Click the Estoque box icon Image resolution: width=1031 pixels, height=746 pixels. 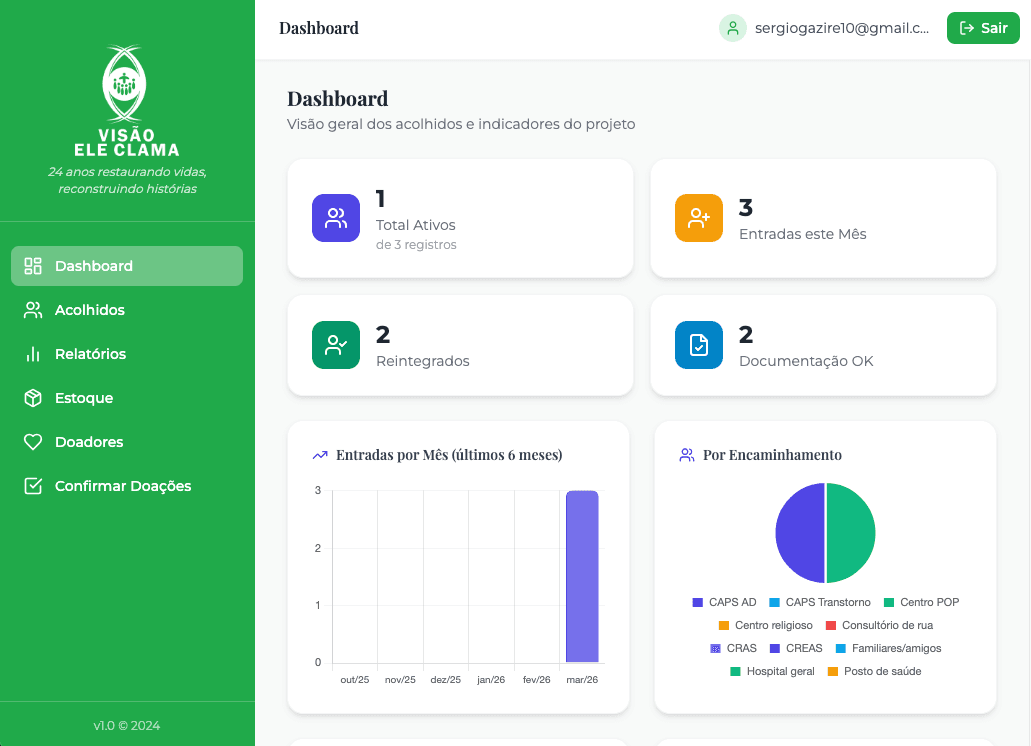coord(33,398)
